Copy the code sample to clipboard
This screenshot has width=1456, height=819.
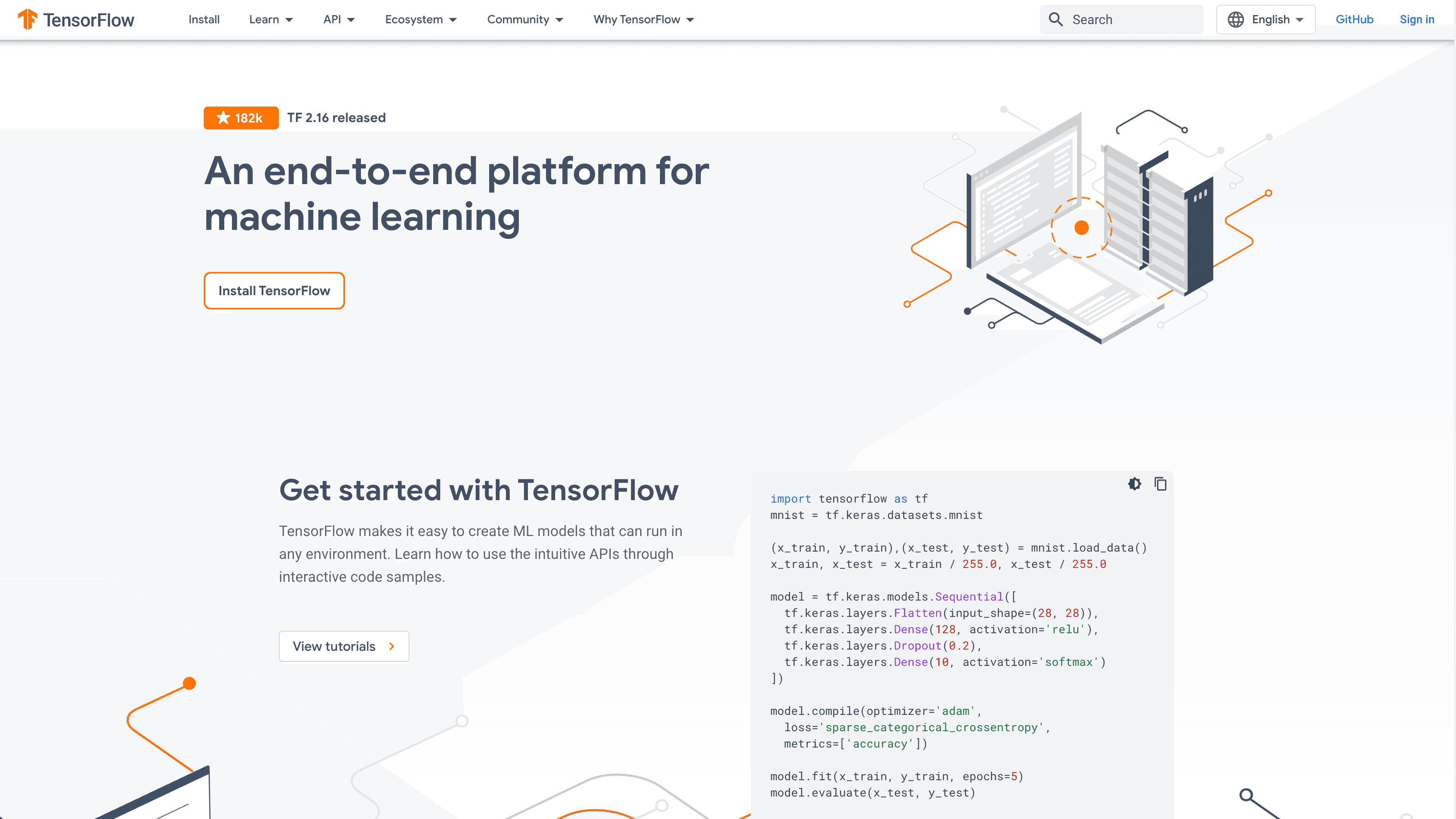(x=1160, y=484)
